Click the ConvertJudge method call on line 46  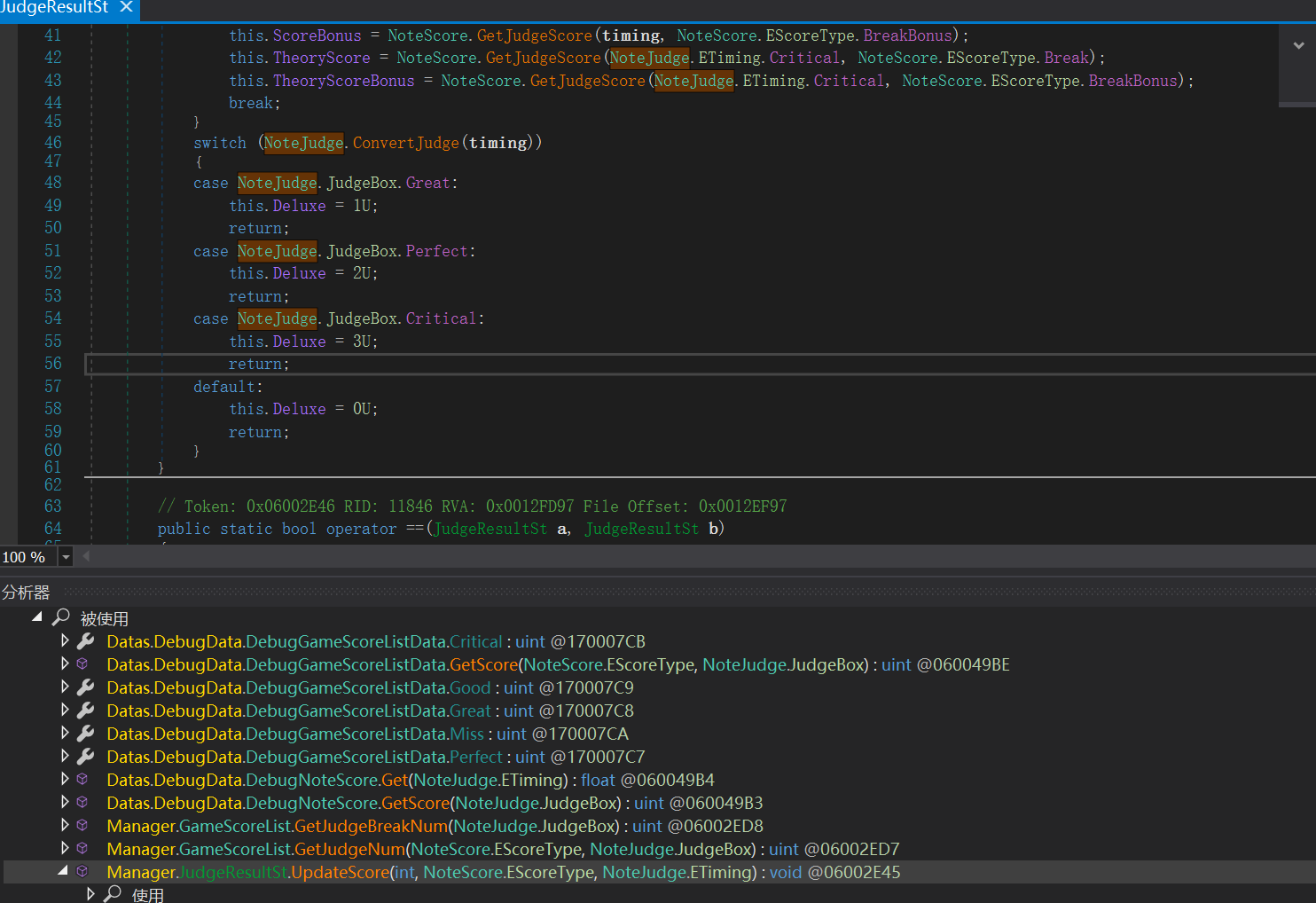(406, 143)
